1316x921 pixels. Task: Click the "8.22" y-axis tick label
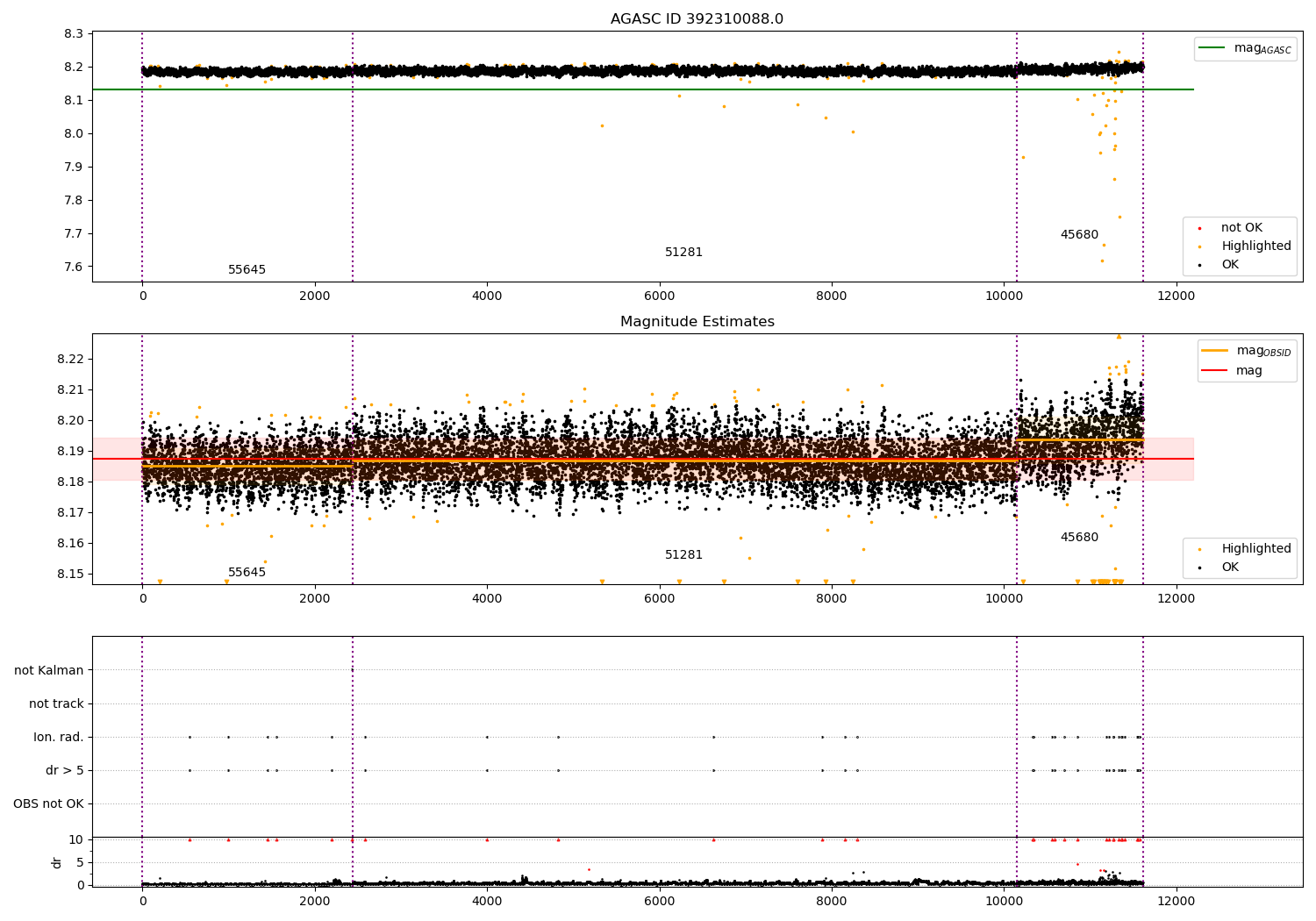pyautogui.click(x=70, y=360)
